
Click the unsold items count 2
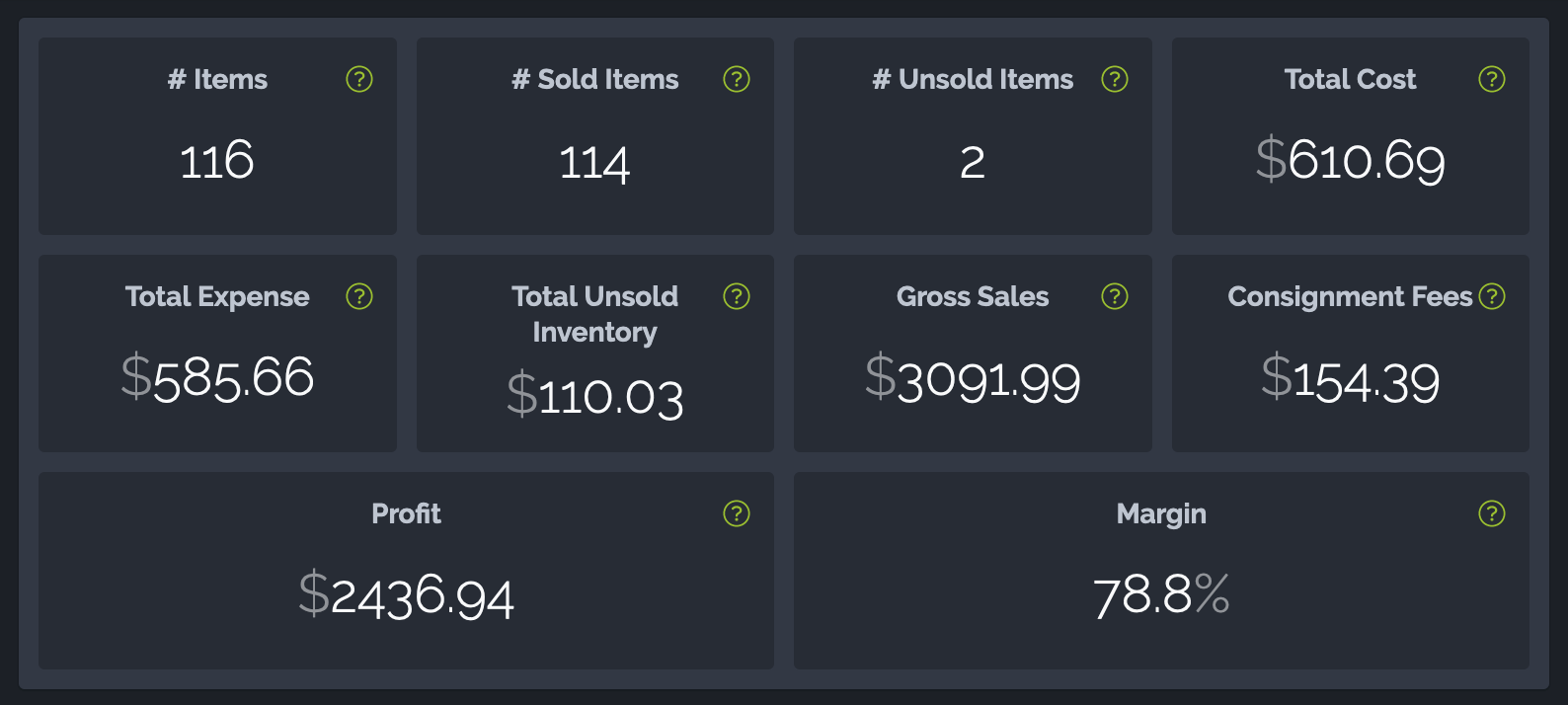point(973,163)
